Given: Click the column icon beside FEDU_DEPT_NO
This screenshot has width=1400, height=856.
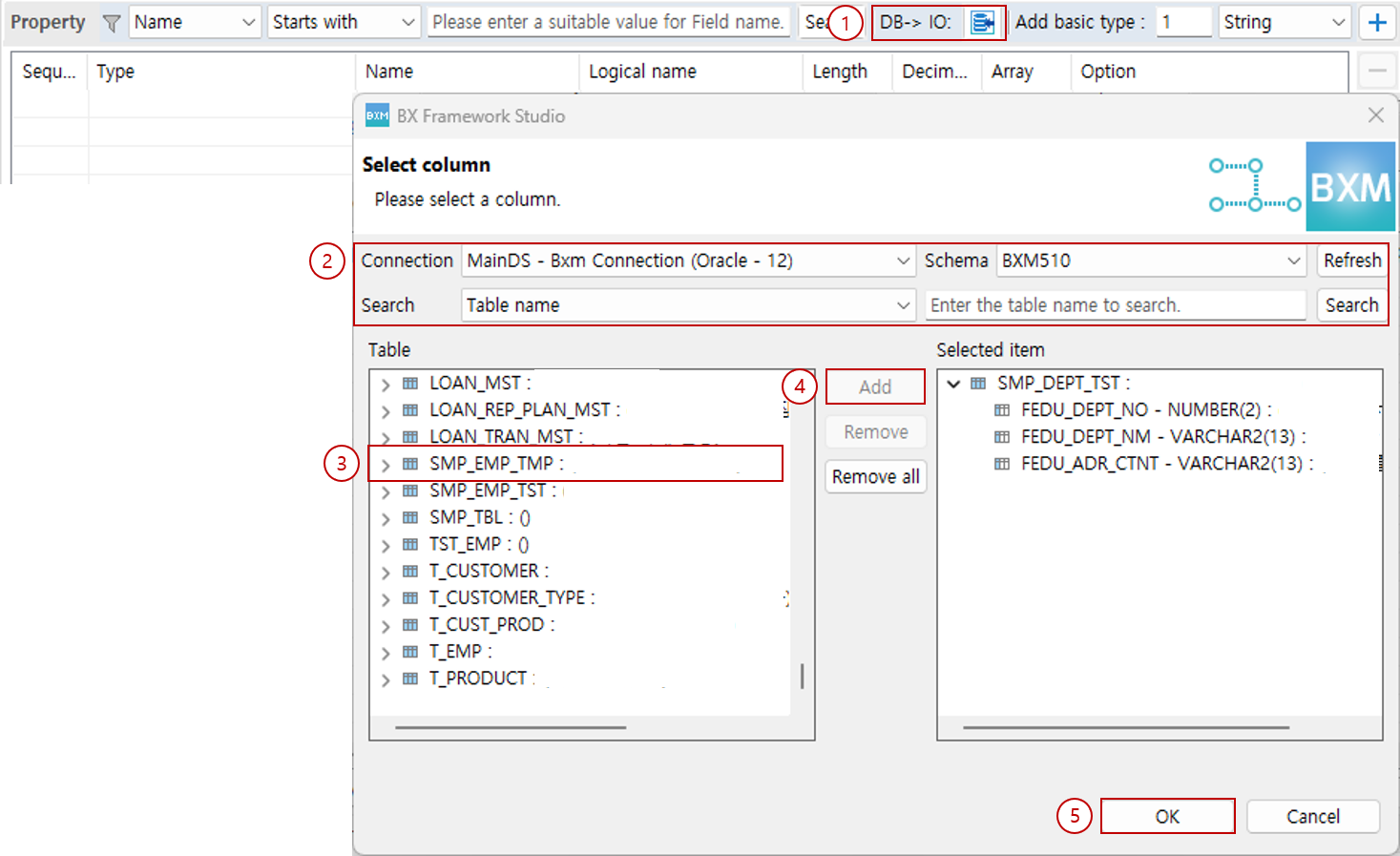Looking at the screenshot, I should (x=1001, y=409).
